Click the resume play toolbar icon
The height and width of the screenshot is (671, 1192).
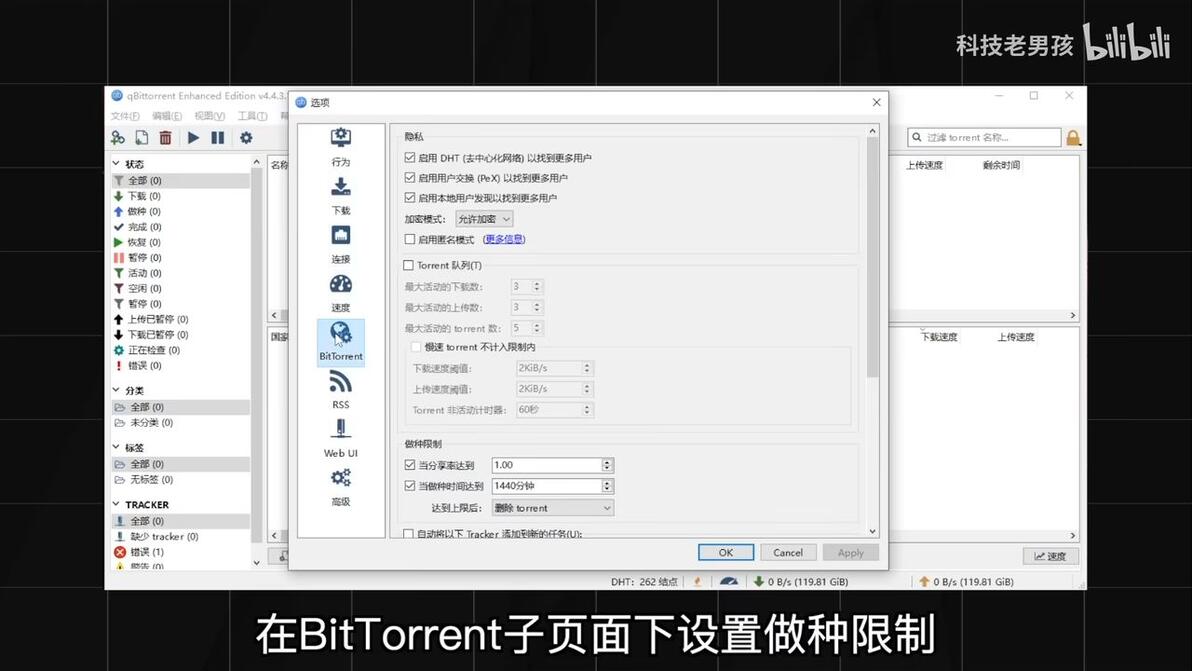click(194, 138)
